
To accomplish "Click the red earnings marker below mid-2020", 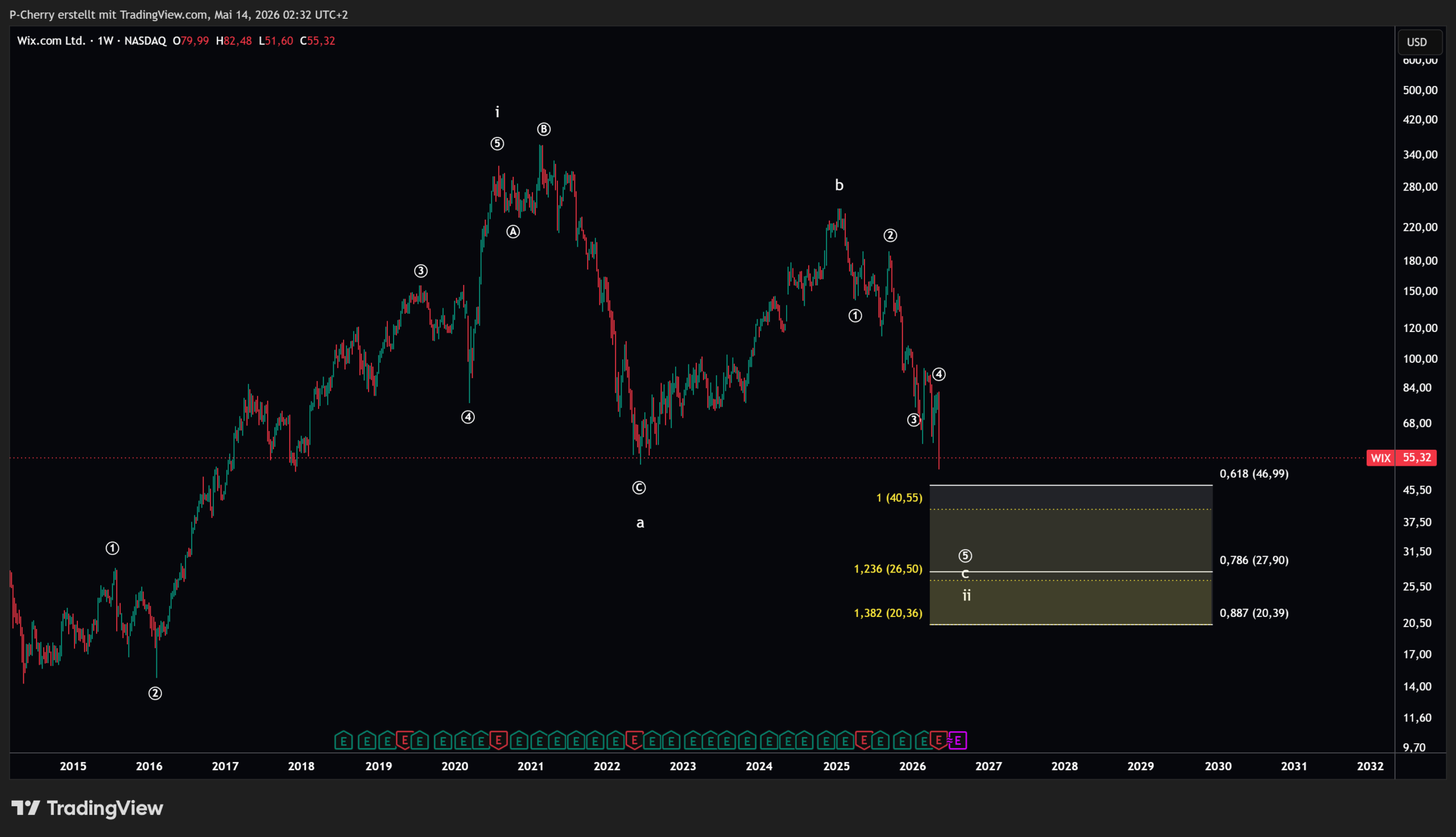I will 498,740.
